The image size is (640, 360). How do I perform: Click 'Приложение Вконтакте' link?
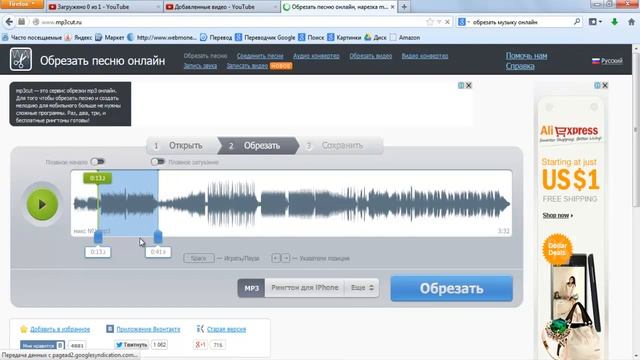click(148, 329)
